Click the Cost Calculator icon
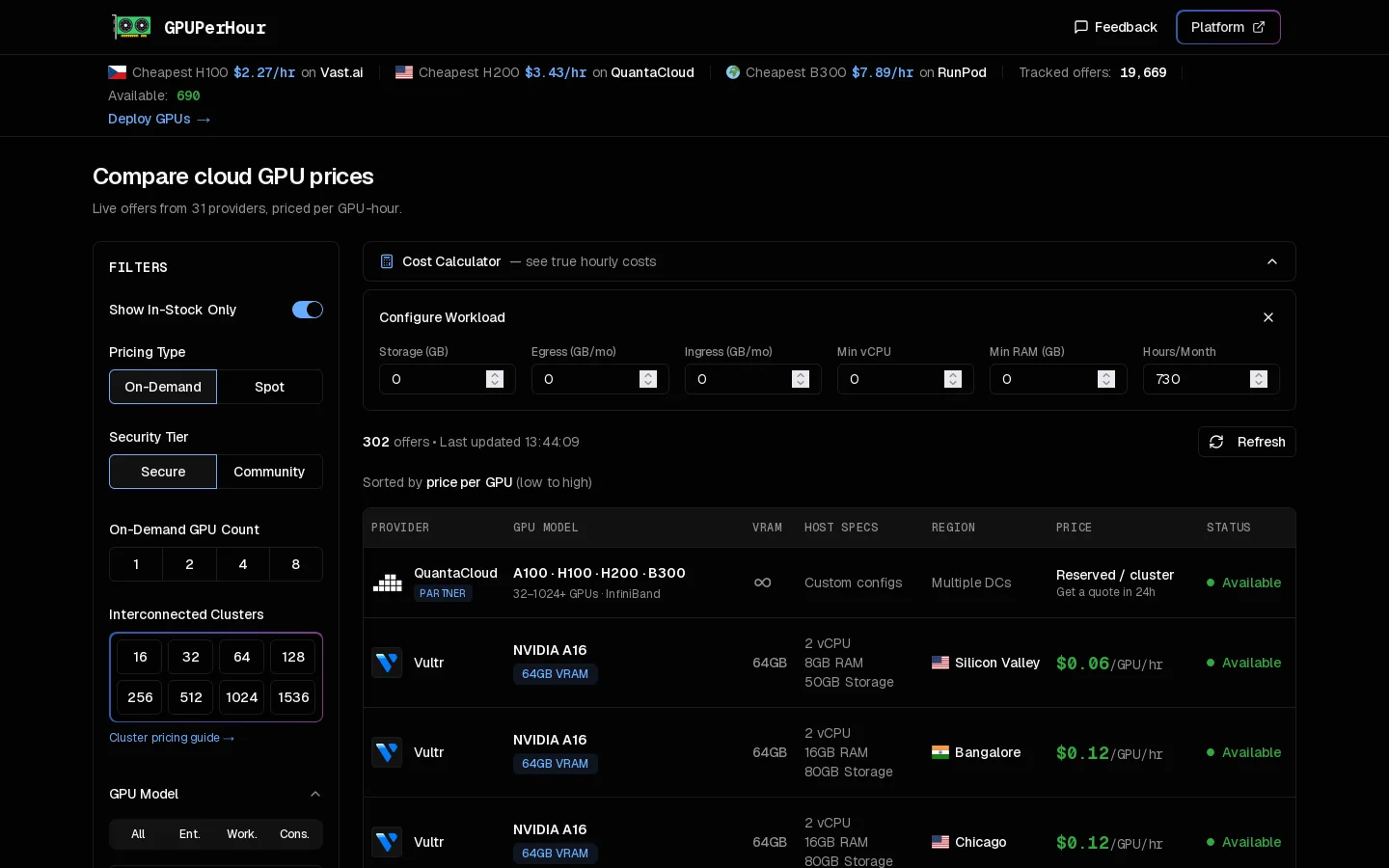 [x=387, y=261]
